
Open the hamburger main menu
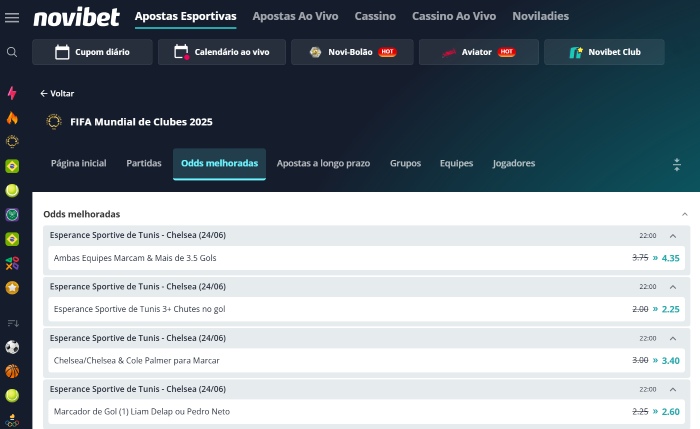[12, 18]
